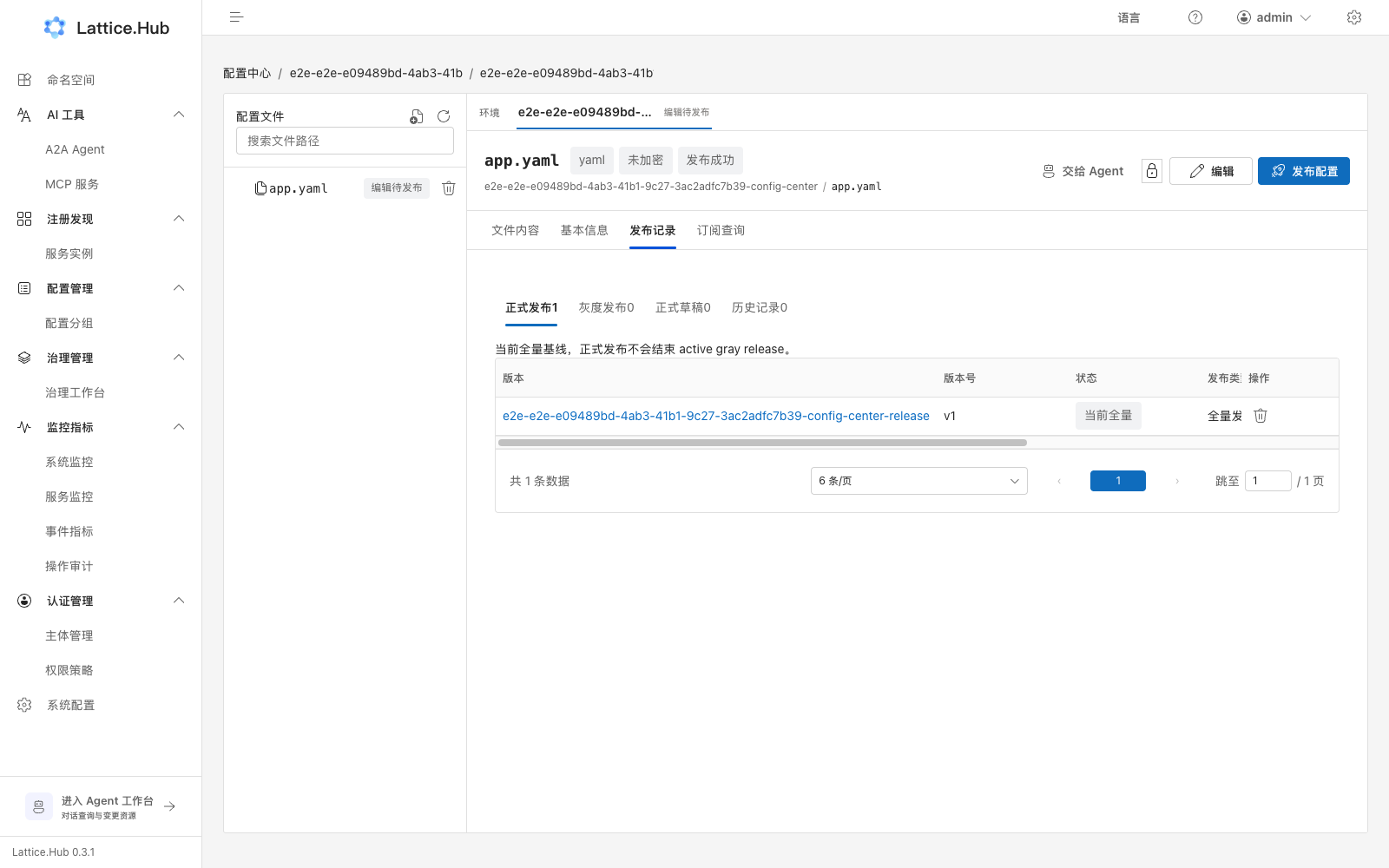Image resolution: width=1389 pixels, height=868 pixels.
Task: Click the Agent 工作台 robot icon
Action: click(x=39, y=806)
